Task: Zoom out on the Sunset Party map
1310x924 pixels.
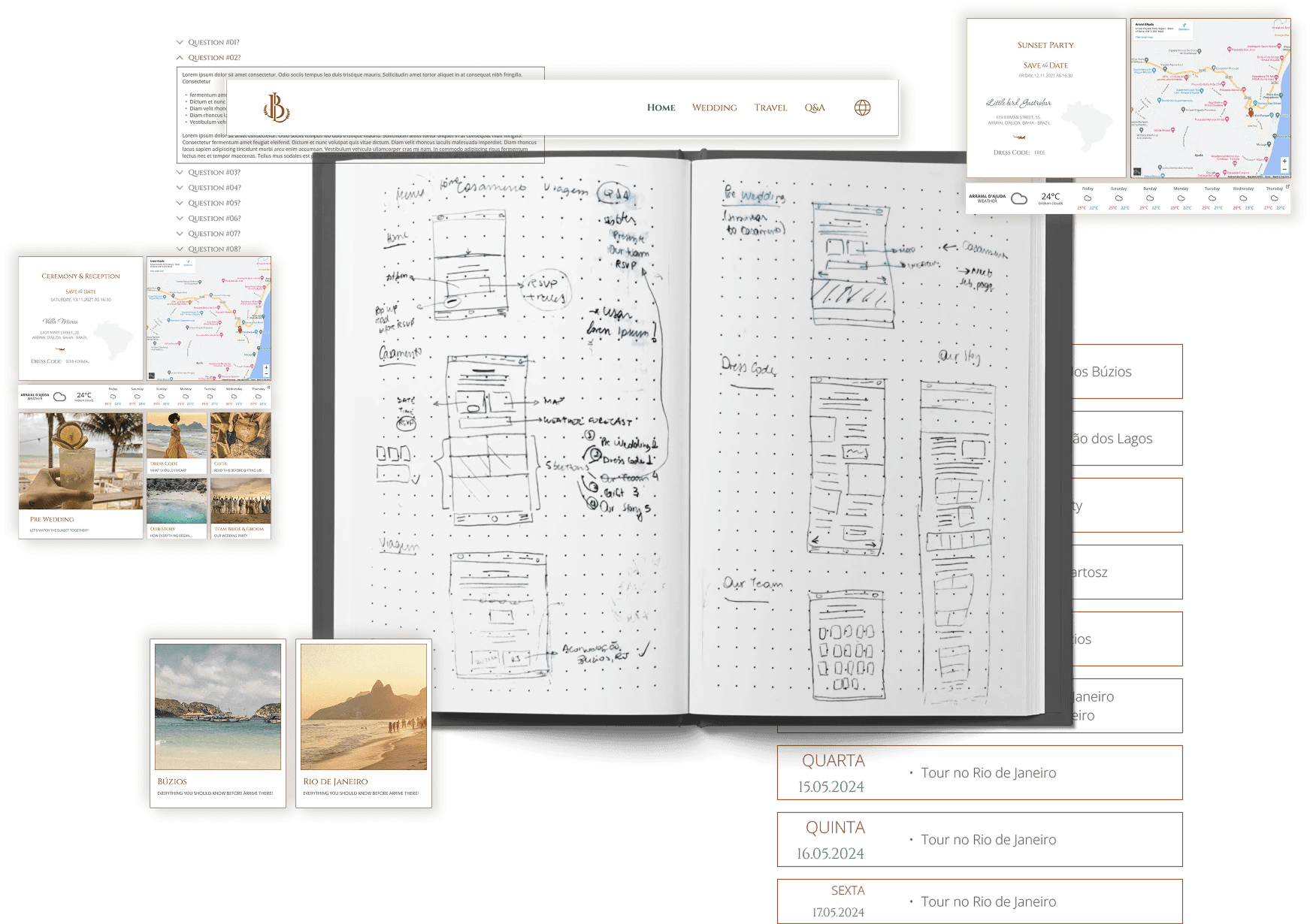Action: (1284, 170)
